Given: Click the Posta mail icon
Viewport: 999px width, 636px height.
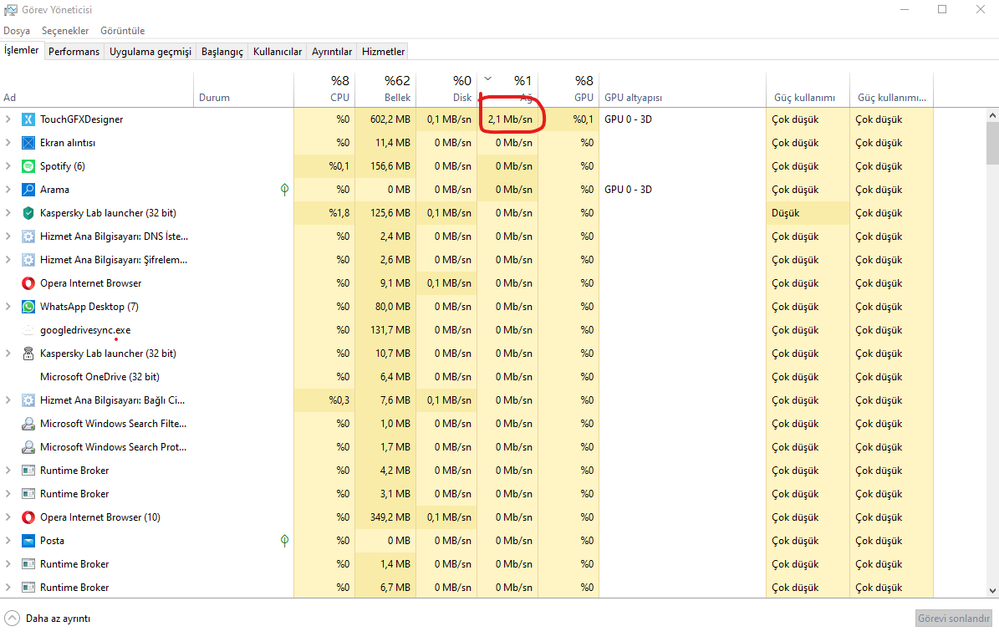Looking at the screenshot, I should coord(28,540).
